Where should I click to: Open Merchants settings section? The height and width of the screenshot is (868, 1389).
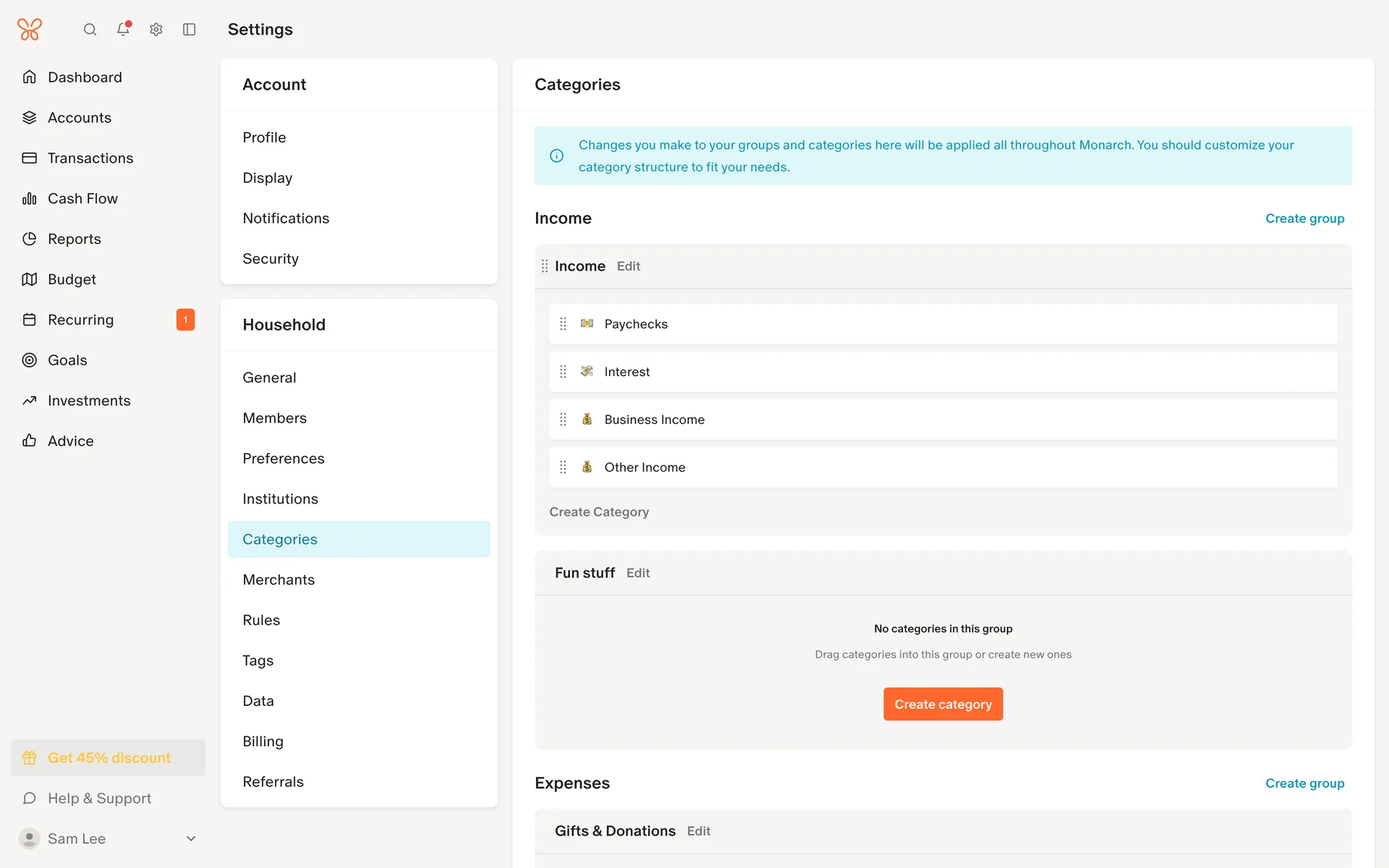point(279,579)
